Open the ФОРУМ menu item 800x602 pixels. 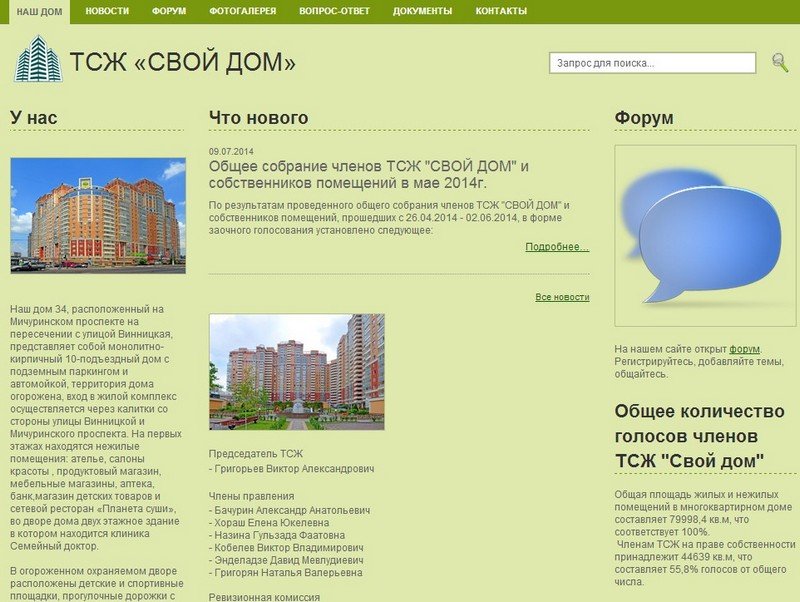169,11
